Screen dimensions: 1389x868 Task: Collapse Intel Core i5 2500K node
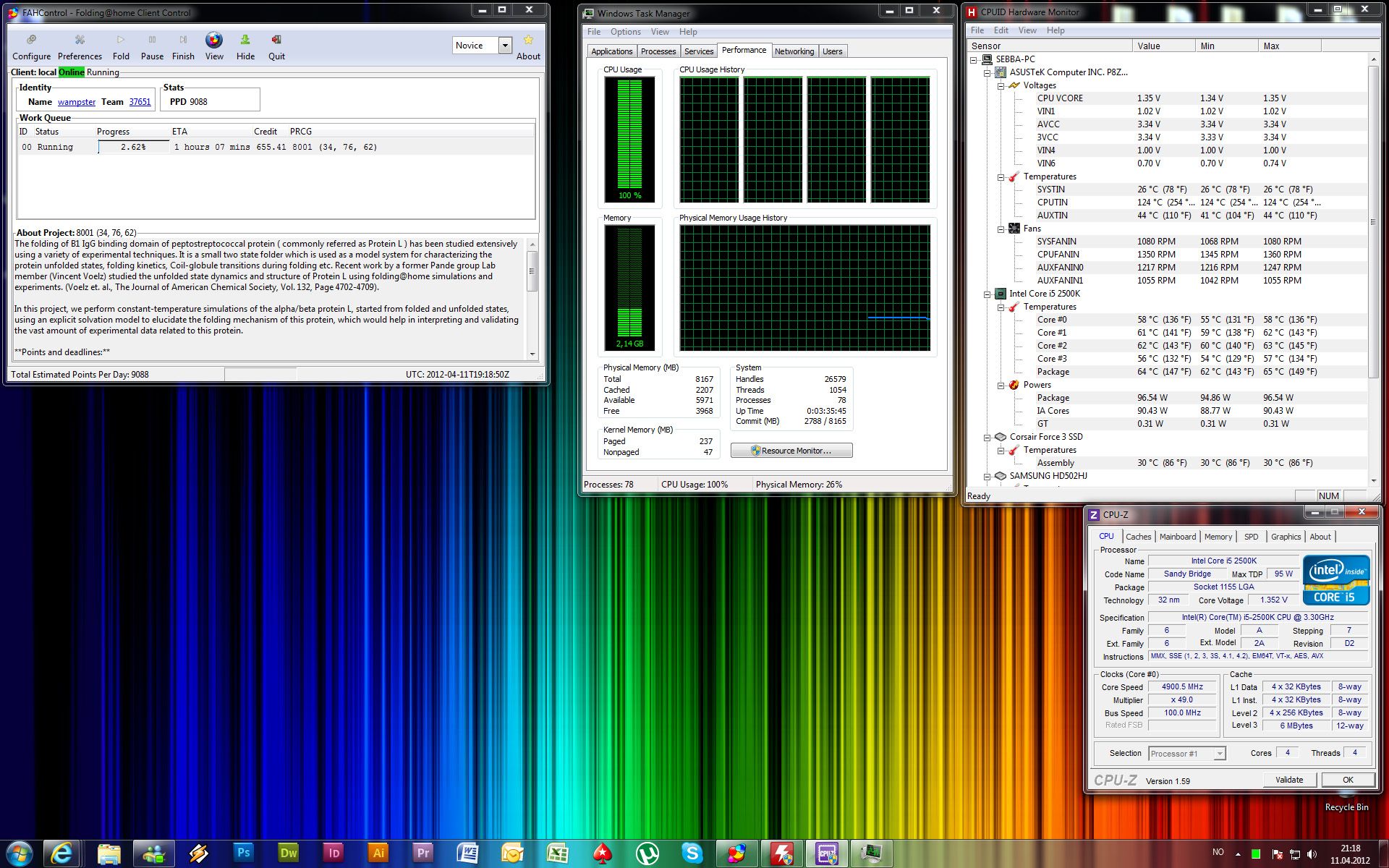[x=987, y=294]
